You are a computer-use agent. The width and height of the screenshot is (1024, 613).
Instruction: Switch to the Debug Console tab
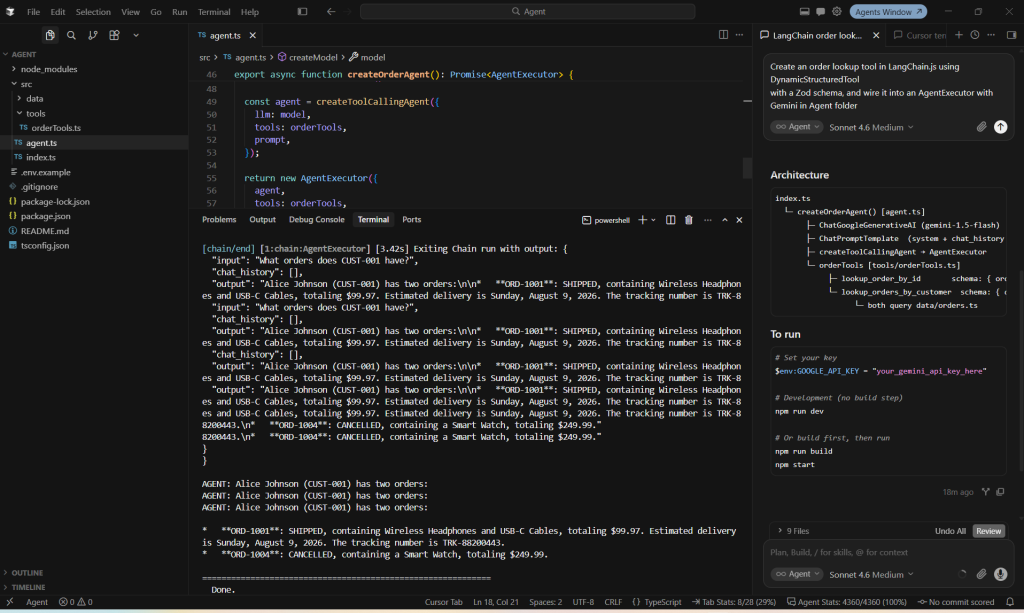pos(316,219)
